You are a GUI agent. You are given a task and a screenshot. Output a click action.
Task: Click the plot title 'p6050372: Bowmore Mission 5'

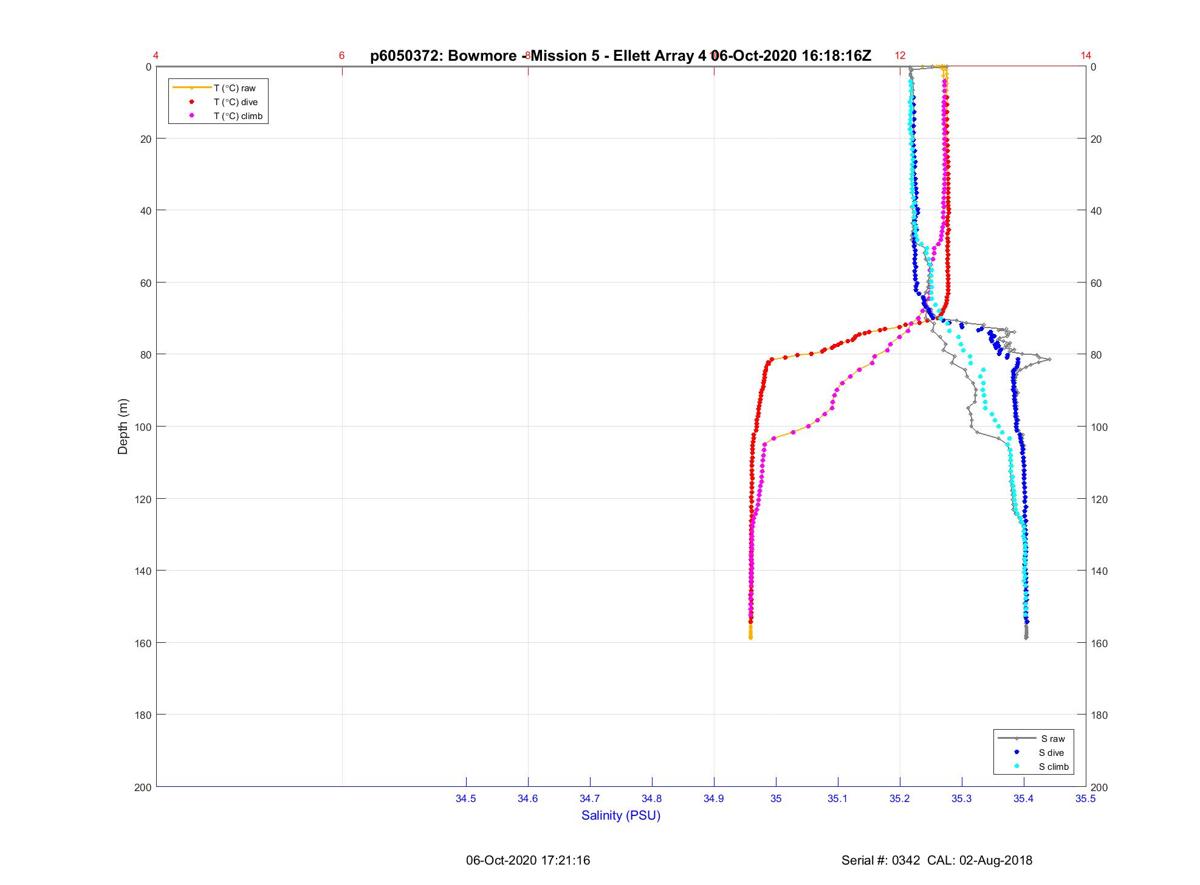click(620, 56)
